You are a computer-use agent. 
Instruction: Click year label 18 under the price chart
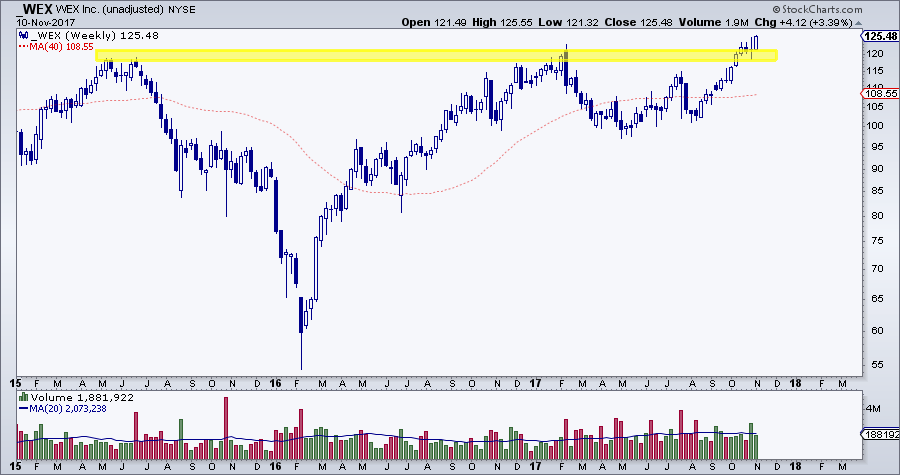click(795, 383)
